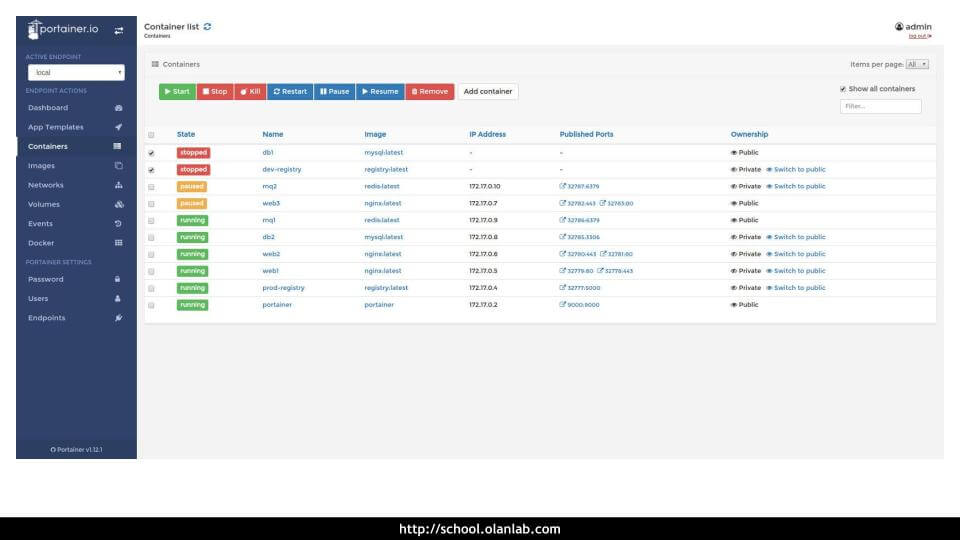This screenshot has width=960, height=540.
Task: Open the active endpoint 'local' dropdown
Action: [76, 72]
